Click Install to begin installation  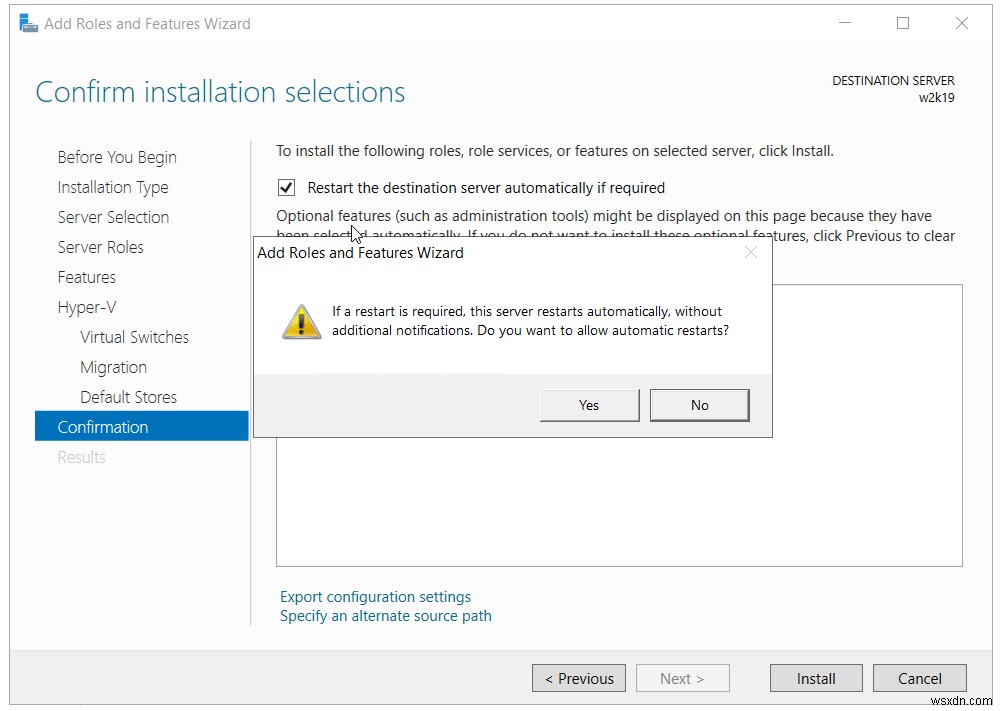[x=815, y=678]
